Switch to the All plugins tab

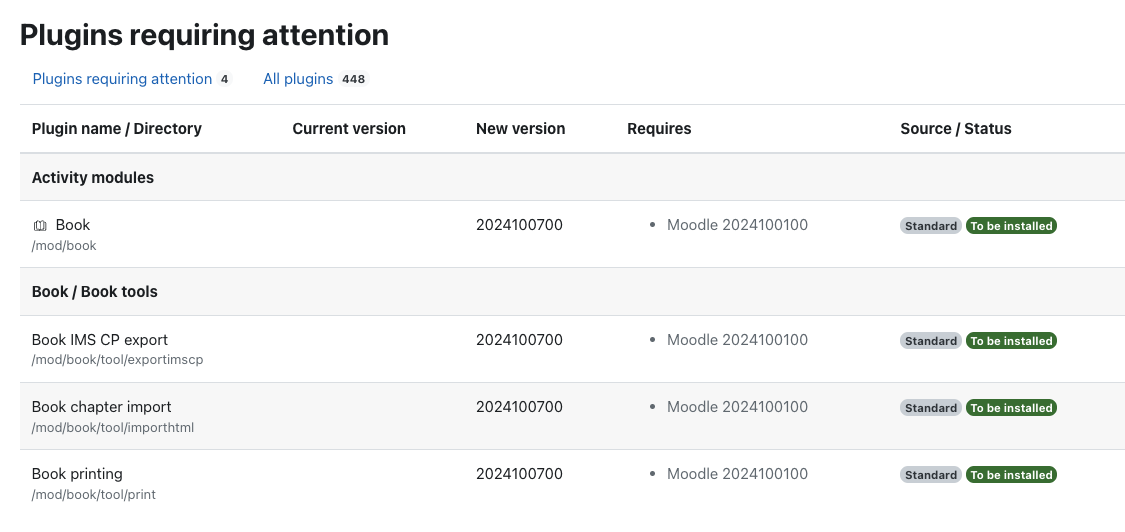click(315, 79)
